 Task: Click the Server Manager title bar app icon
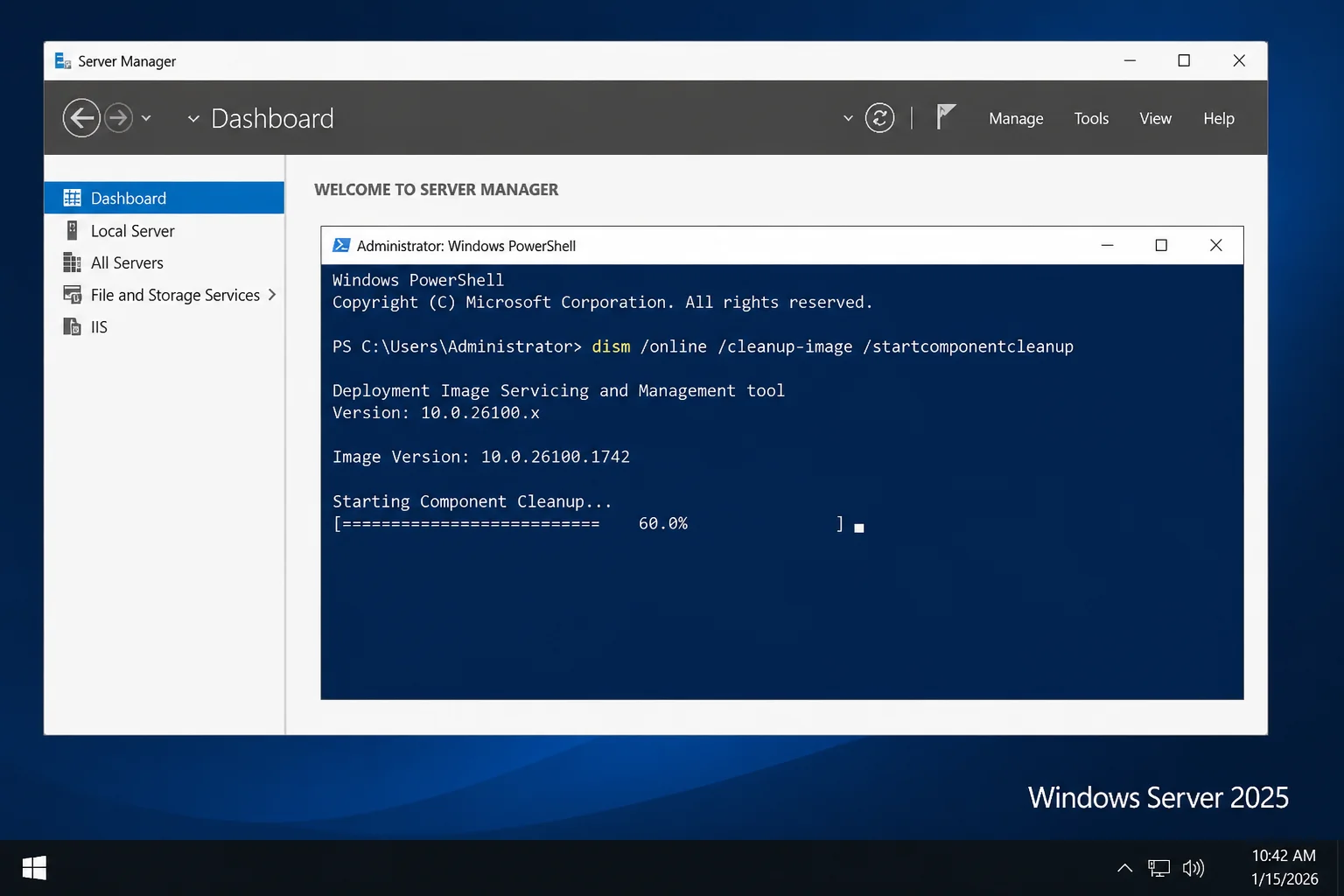(63, 60)
